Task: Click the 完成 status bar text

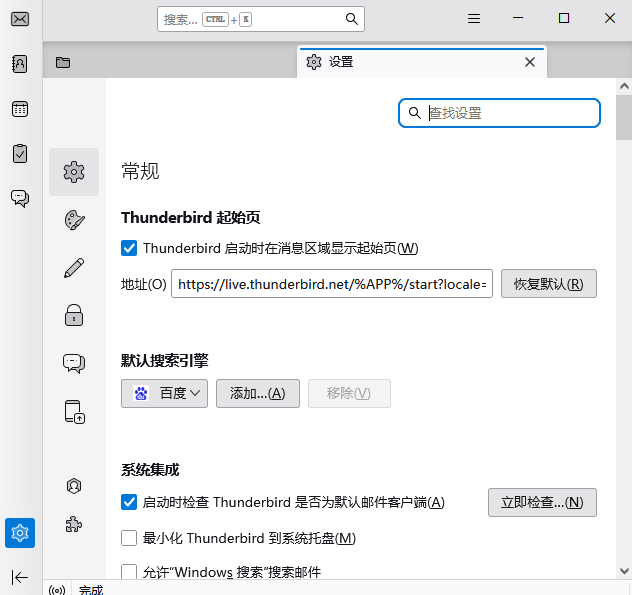Action: tap(91, 590)
